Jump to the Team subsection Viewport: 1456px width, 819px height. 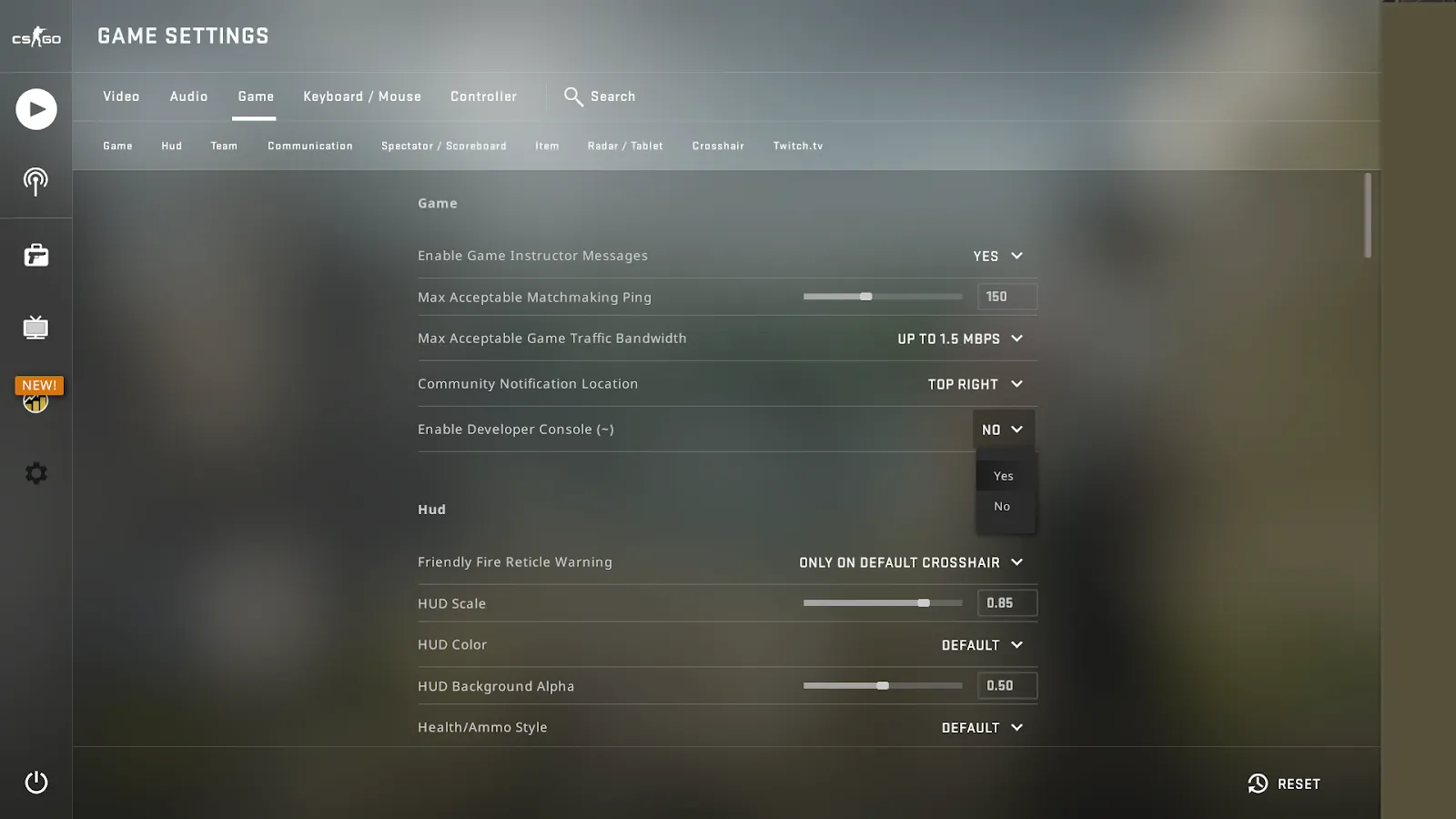224,146
